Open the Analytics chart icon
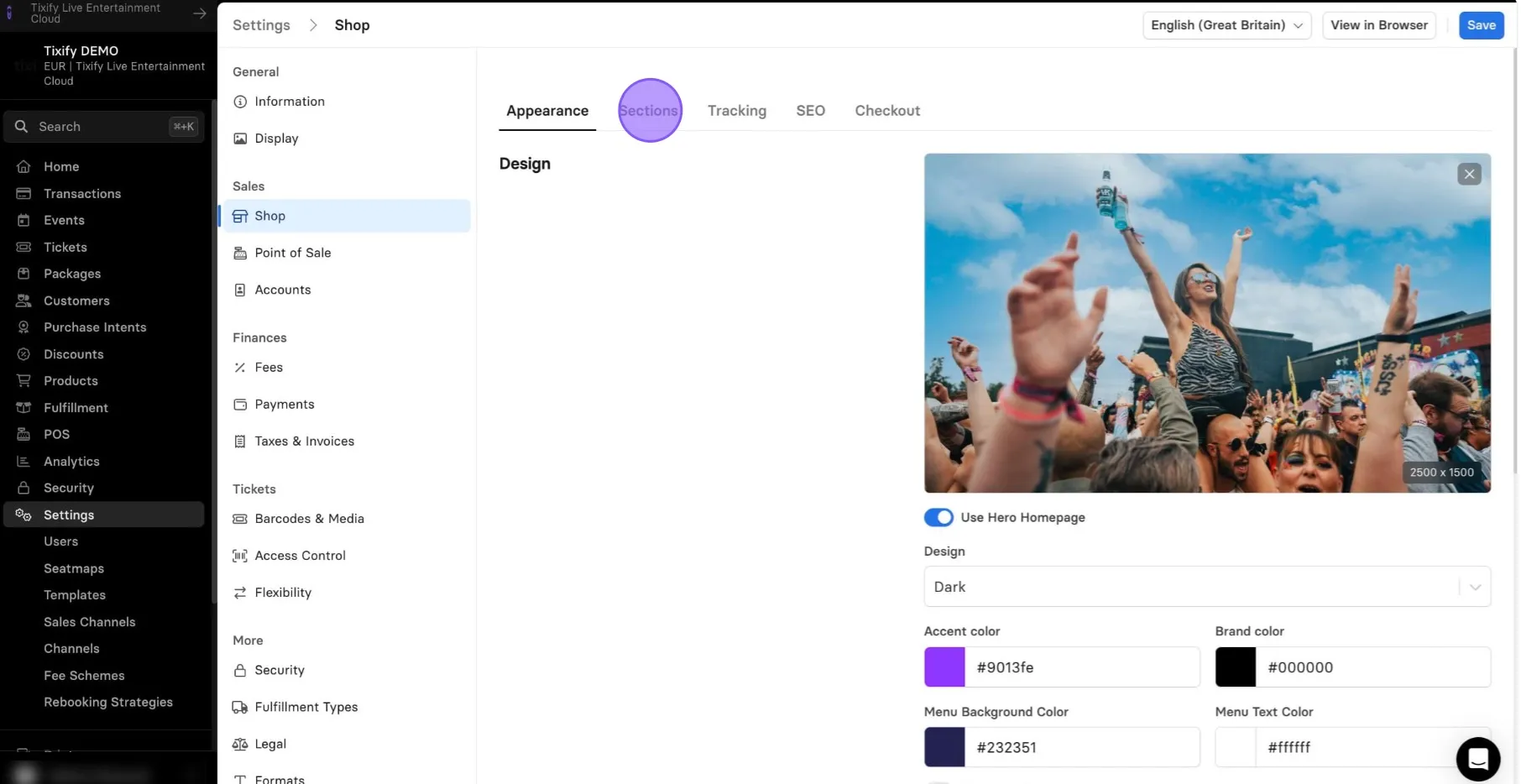The height and width of the screenshot is (784, 1521). (x=24, y=462)
